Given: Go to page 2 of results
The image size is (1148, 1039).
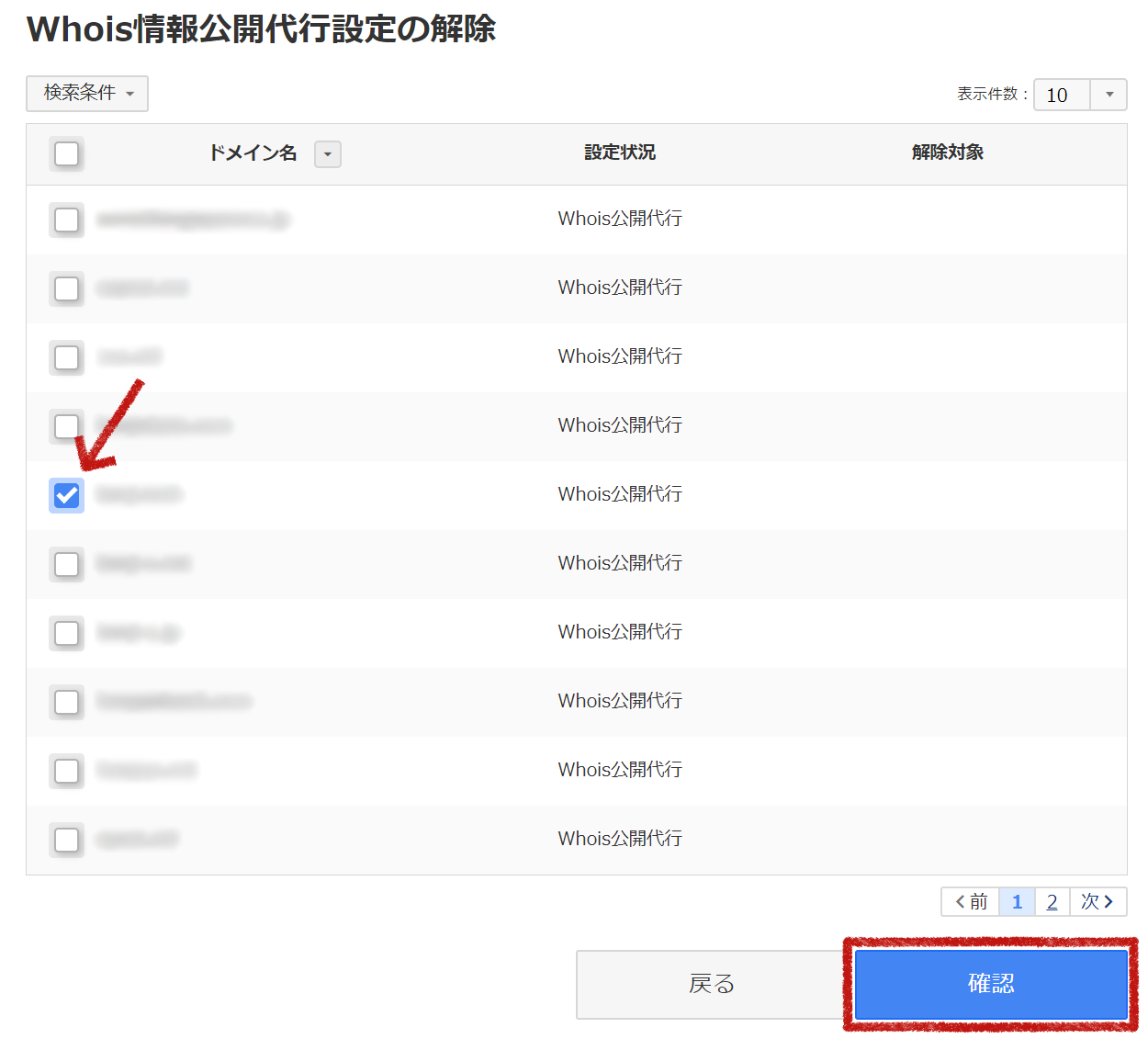Looking at the screenshot, I should (x=1052, y=902).
